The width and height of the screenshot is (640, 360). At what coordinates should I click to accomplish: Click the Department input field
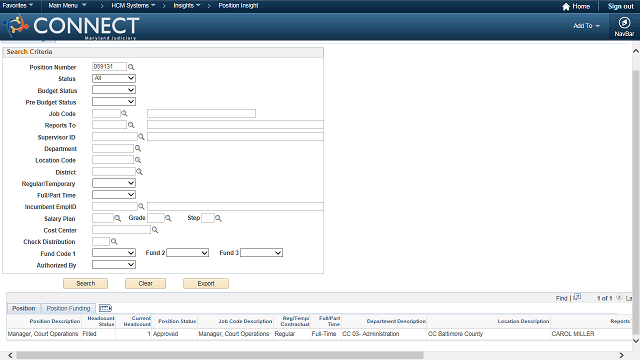click(x=113, y=148)
